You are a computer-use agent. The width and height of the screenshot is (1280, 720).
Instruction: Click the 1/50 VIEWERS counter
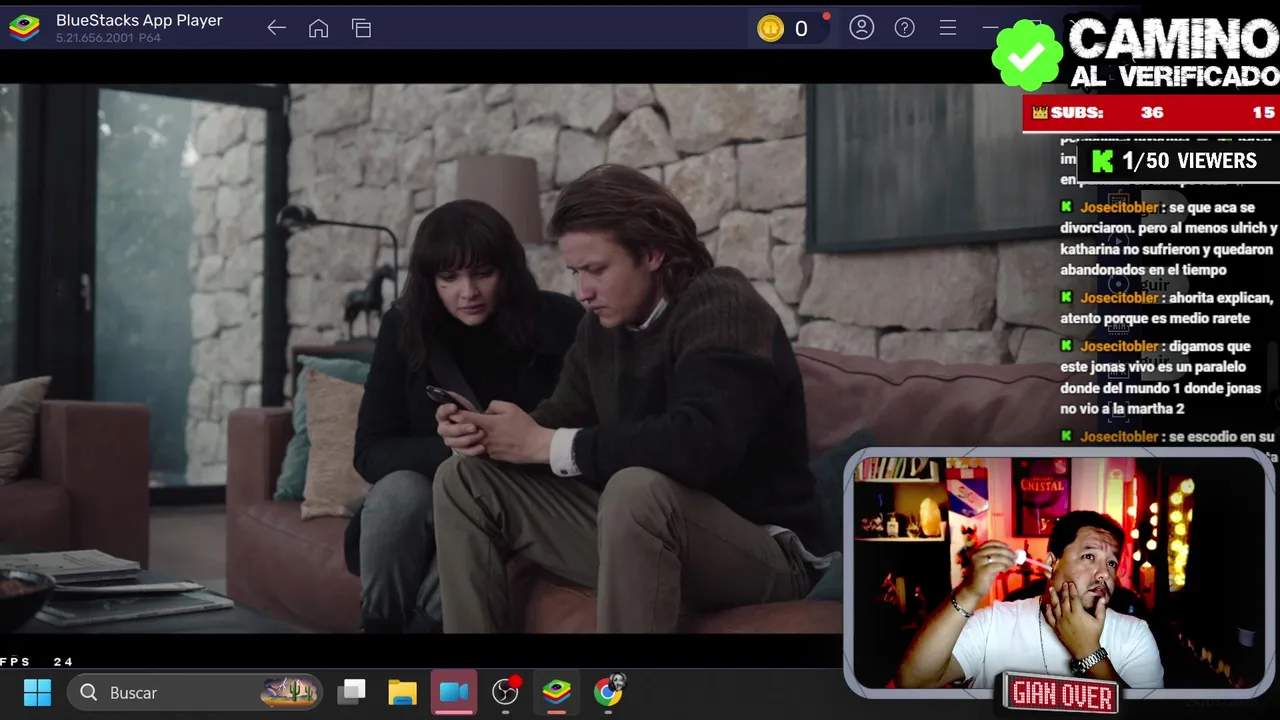1177,161
